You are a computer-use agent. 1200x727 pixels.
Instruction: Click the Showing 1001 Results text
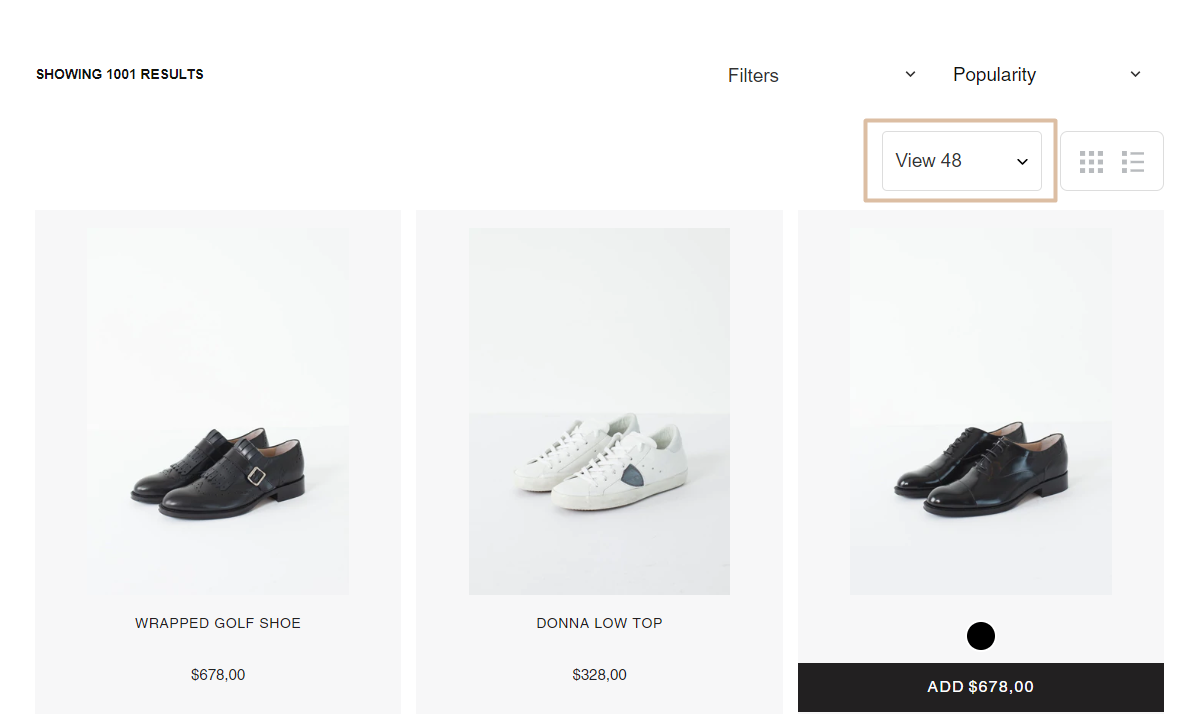pyautogui.click(x=120, y=74)
